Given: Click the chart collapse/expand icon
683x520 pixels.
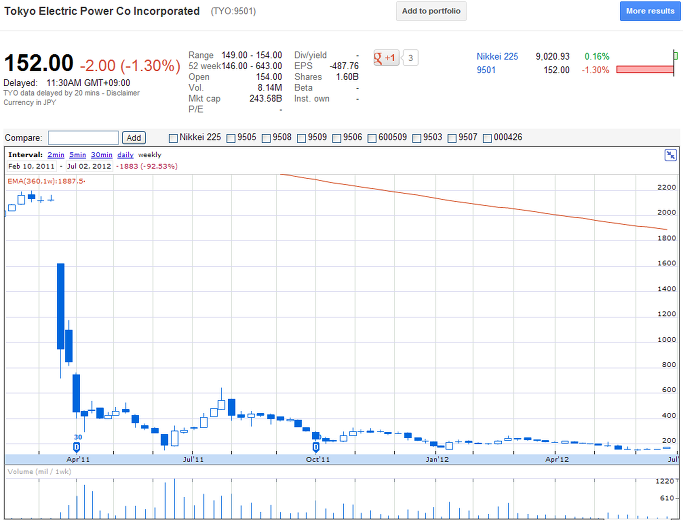Looking at the screenshot, I should 670,155.
